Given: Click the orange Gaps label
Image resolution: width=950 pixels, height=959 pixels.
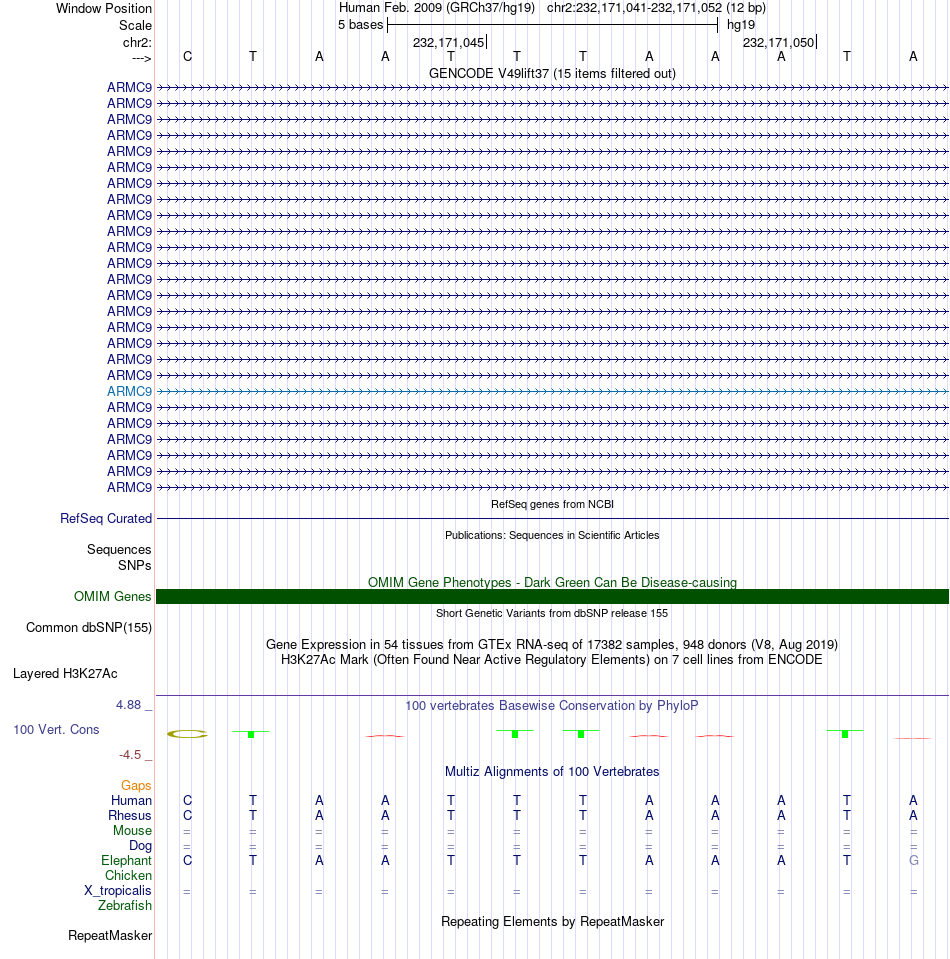Looking at the screenshot, I should click(x=136, y=785).
